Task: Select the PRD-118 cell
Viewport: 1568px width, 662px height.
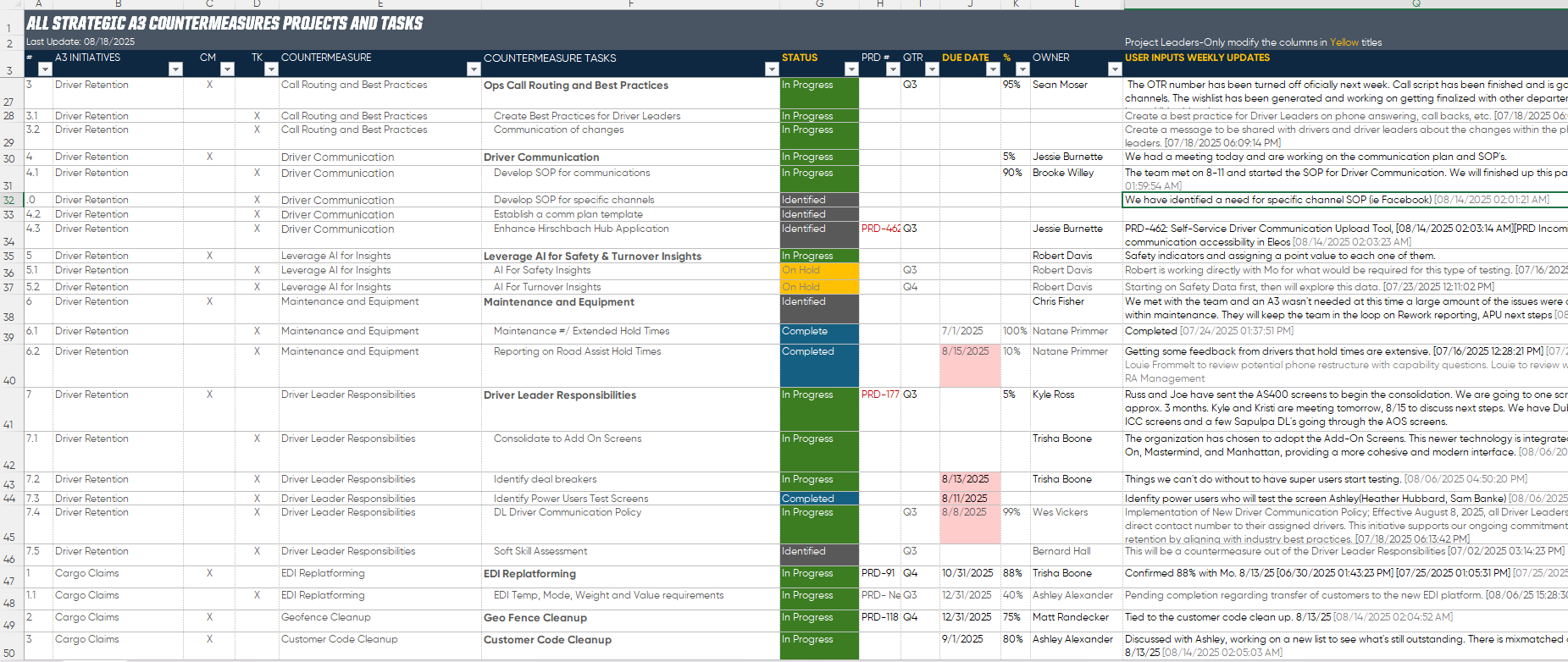Action: click(880, 621)
